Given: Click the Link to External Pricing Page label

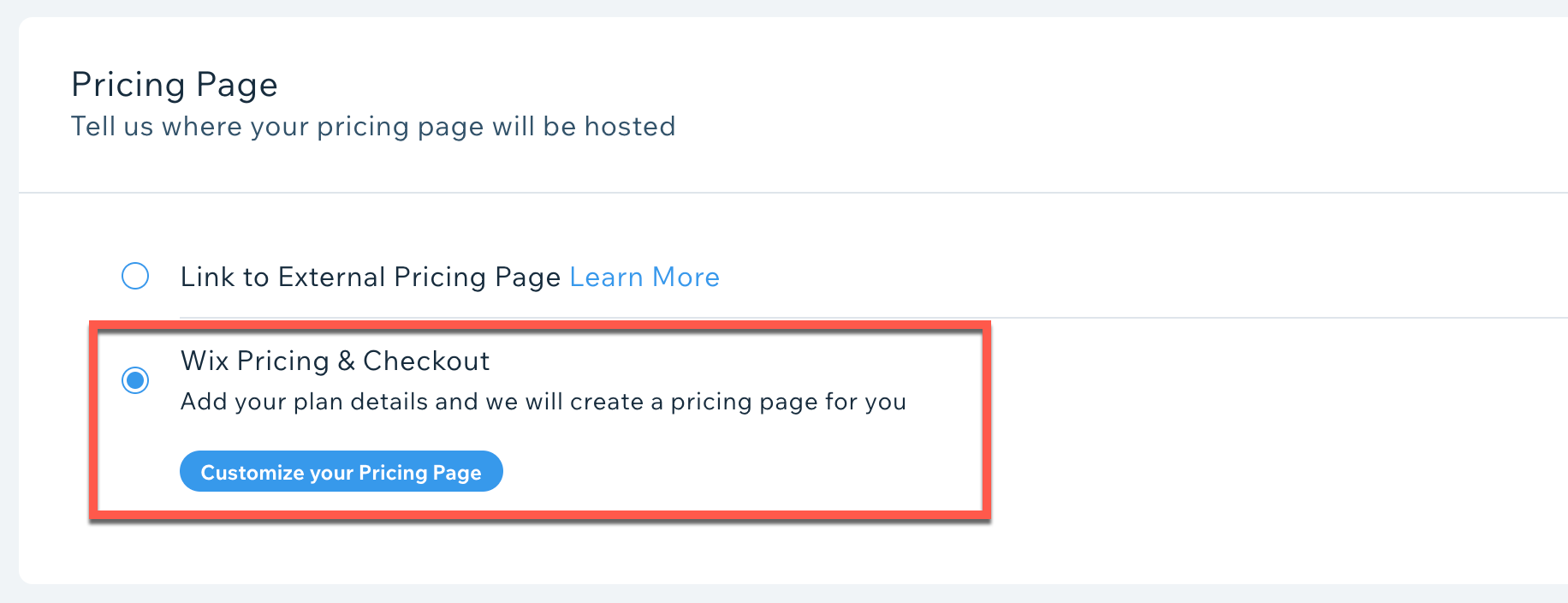Looking at the screenshot, I should pos(371,277).
